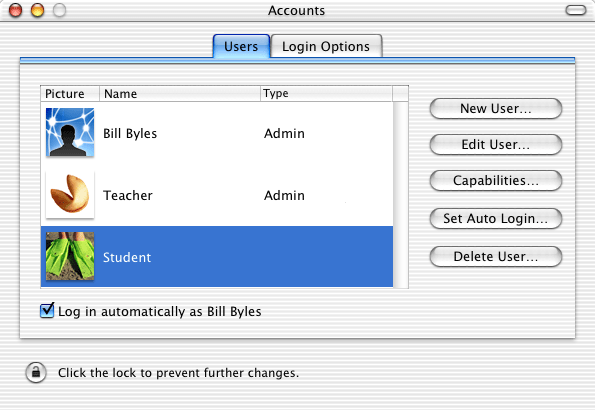Click the Set Auto Login button
This screenshot has width=595, height=410.
click(x=496, y=219)
